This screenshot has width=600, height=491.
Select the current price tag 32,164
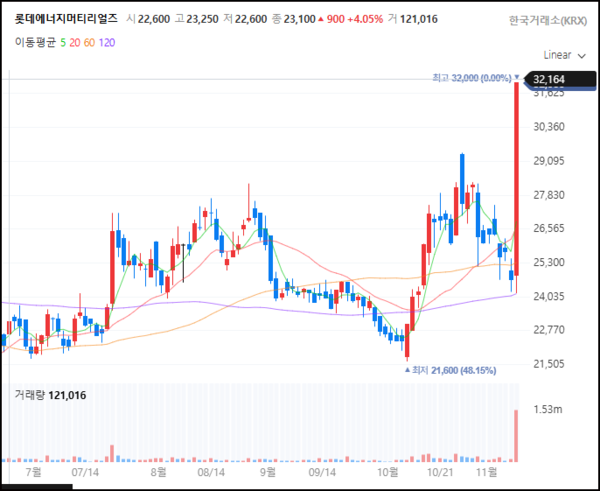[550, 79]
